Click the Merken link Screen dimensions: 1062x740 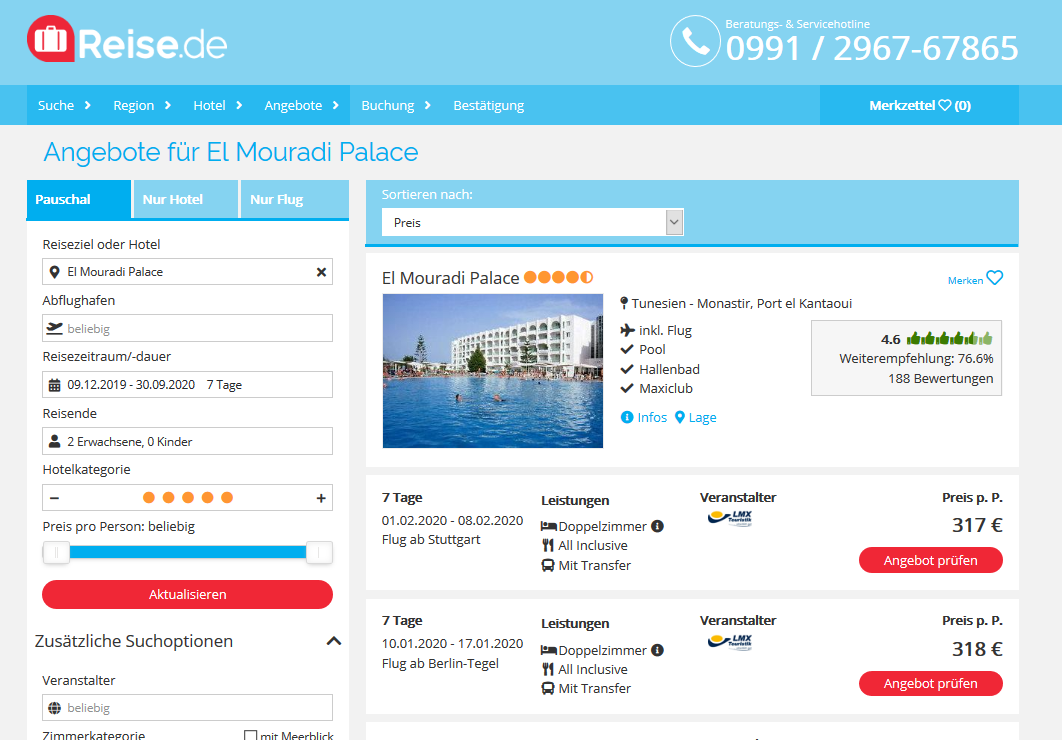965,280
